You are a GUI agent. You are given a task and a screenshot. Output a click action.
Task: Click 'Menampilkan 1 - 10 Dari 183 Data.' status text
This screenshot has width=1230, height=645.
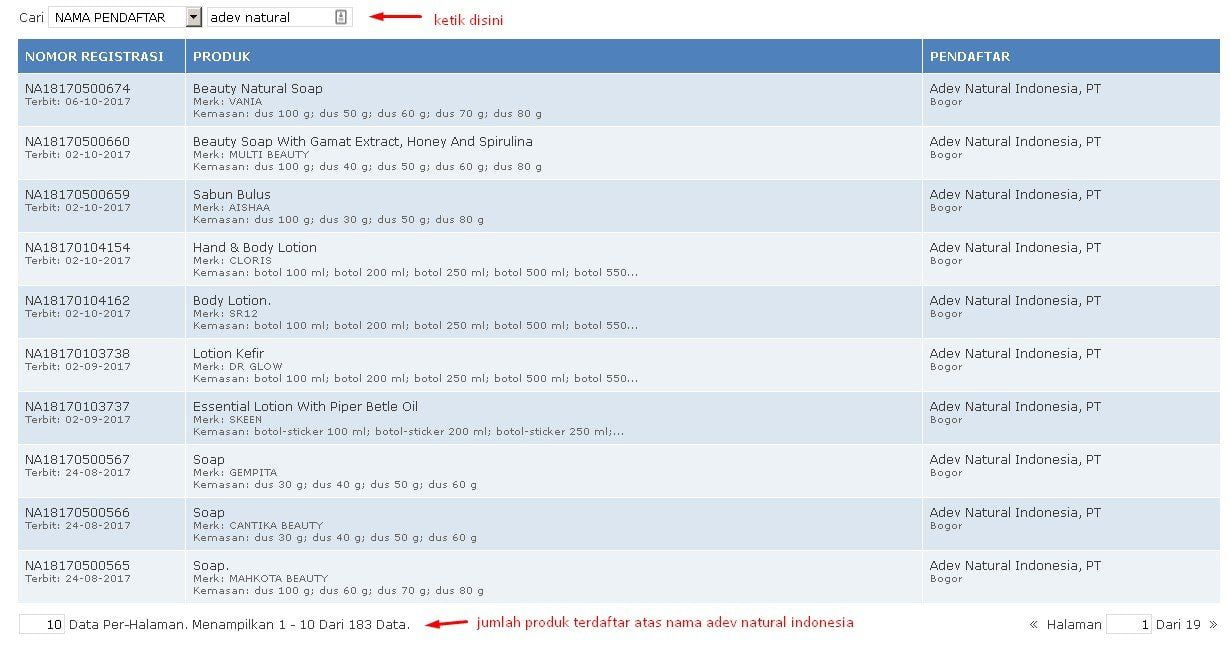pos(301,625)
